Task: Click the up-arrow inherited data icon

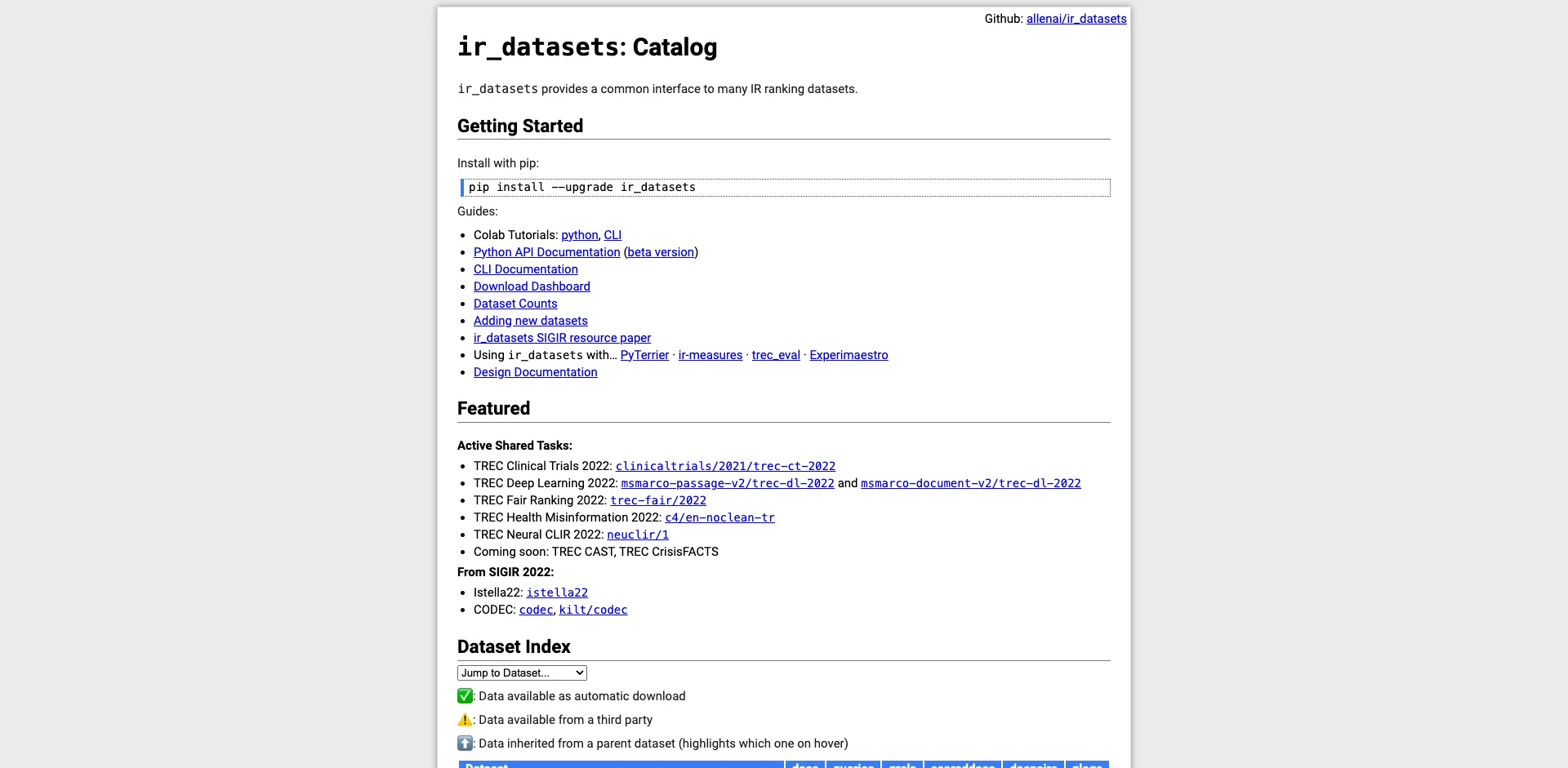Action: [465, 744]
